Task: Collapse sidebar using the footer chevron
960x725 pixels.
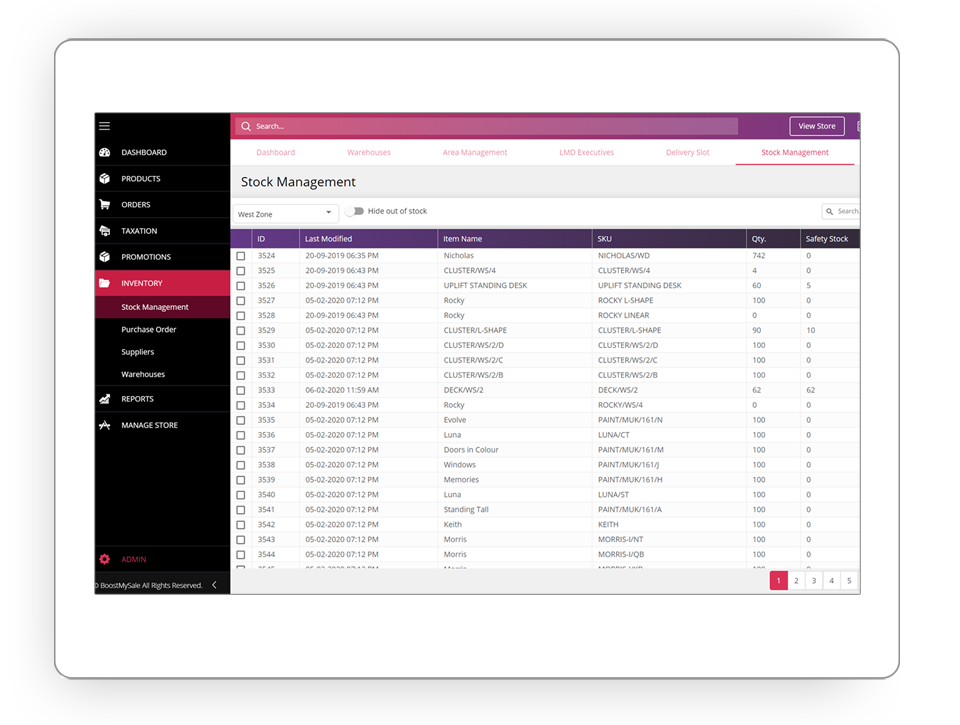Action: (214, 585)
